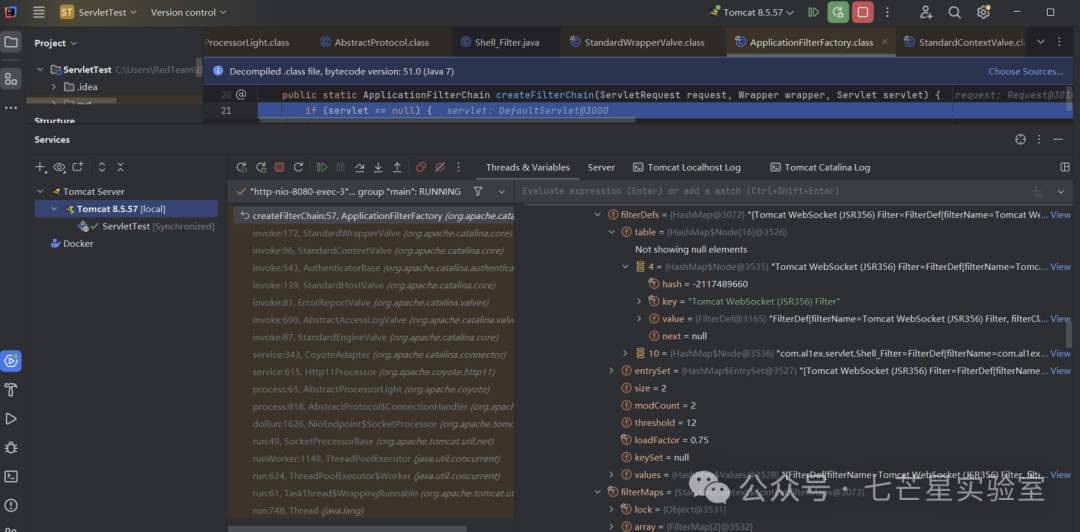This screenshot has width=1080, height=532.
Task: Click the rerun debug Tomcat button in title bar
Action: (838, 12)
